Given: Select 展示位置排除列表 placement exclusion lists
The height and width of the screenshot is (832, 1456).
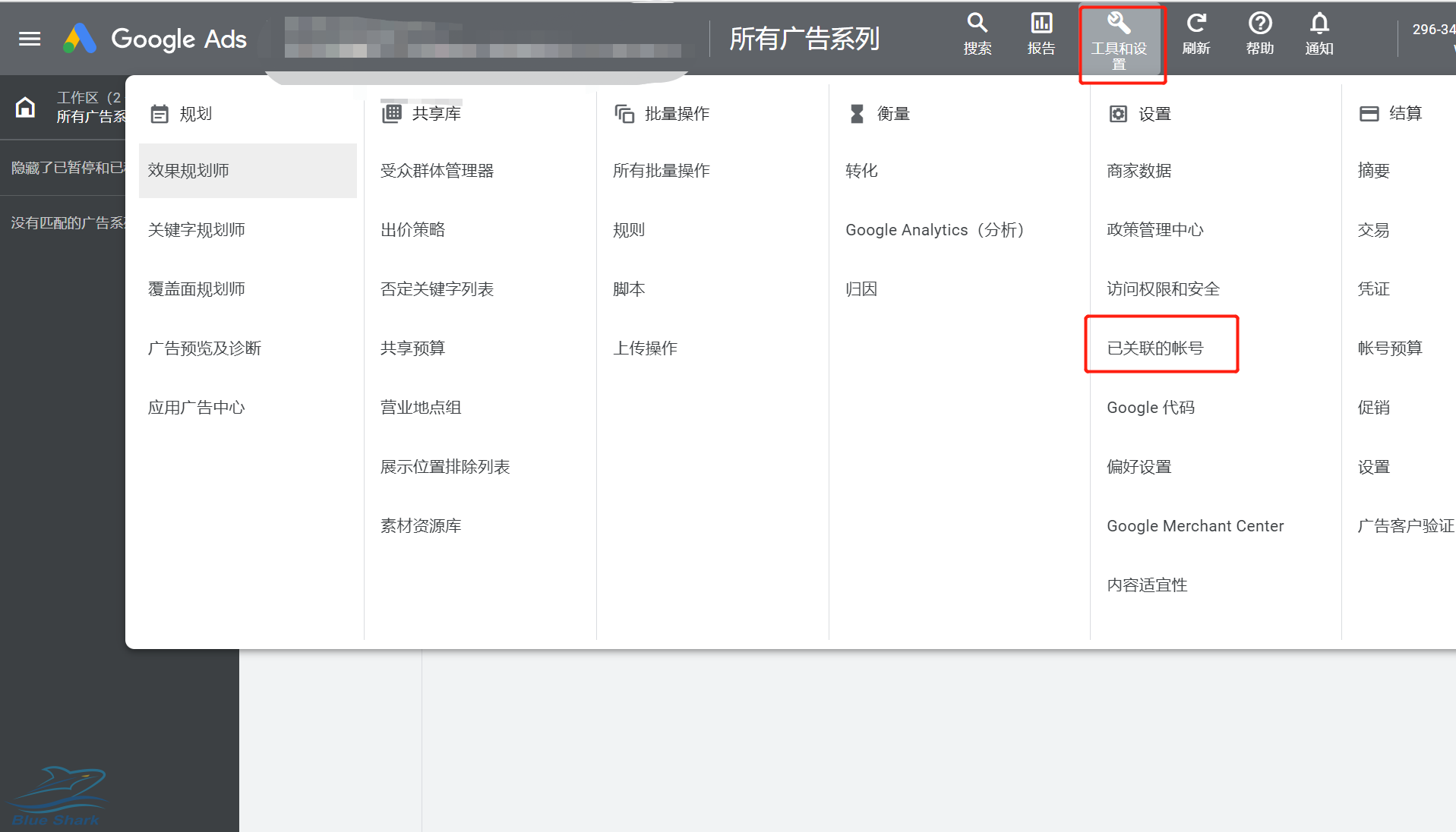Looking at the screenshot, I should pyautogui.click(x=445, y=467).
